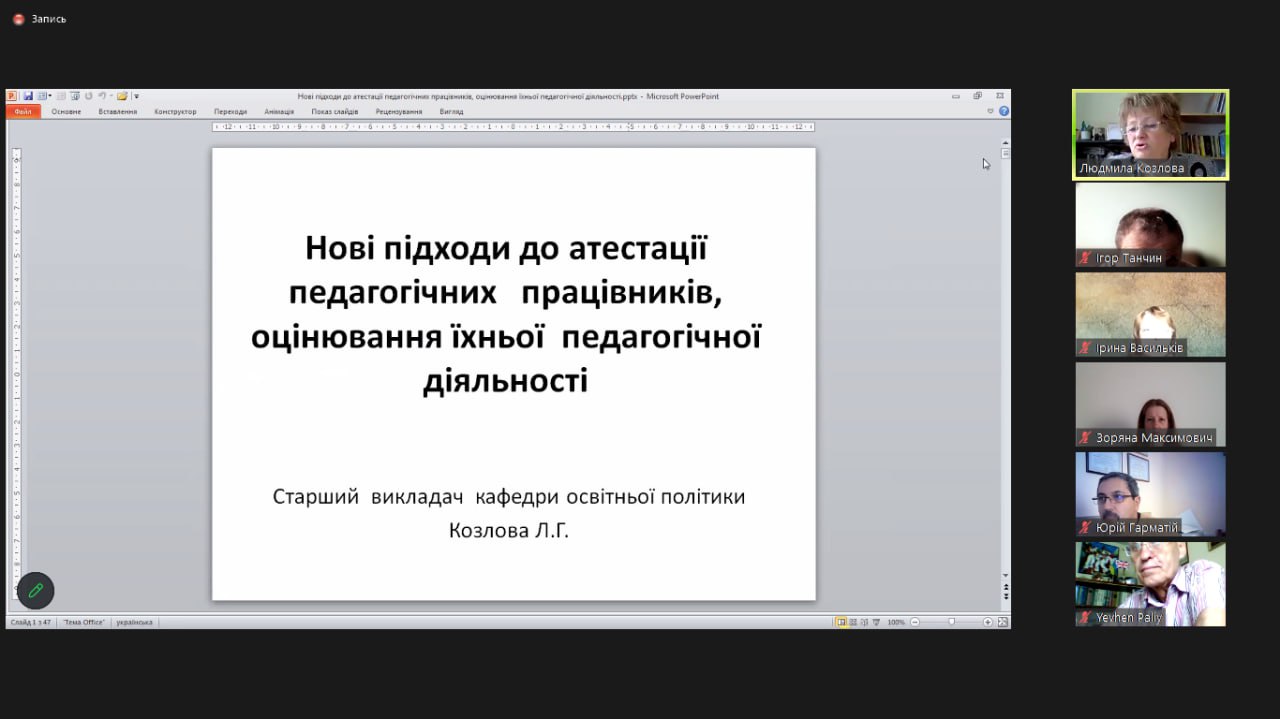Image resolution: width=1280 pixels, height=719 pixels.
Task: Switch to Slide Sorter view icon
Action: click(853, 622)
